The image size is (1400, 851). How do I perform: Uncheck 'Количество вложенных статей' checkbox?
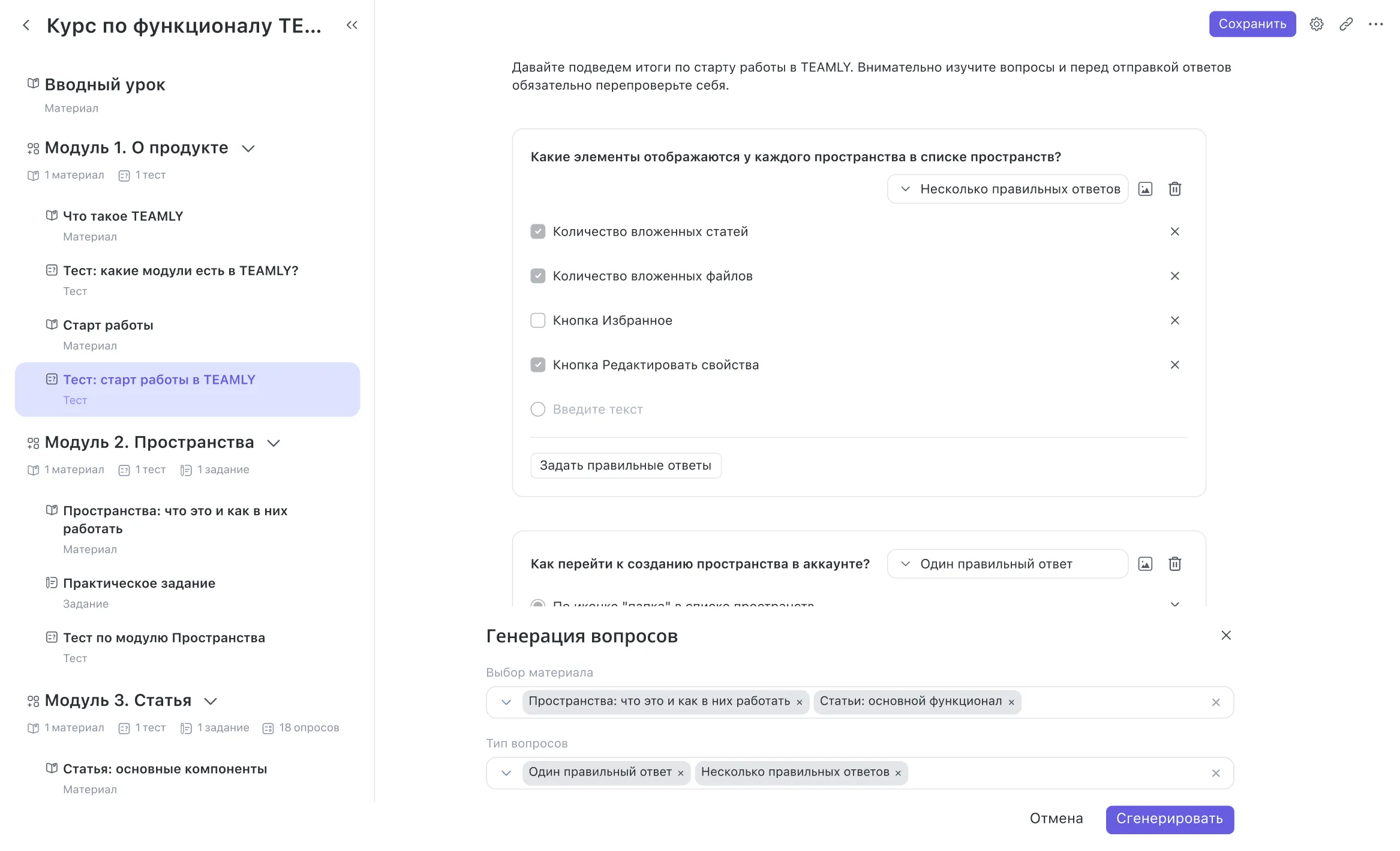point(538,232)
